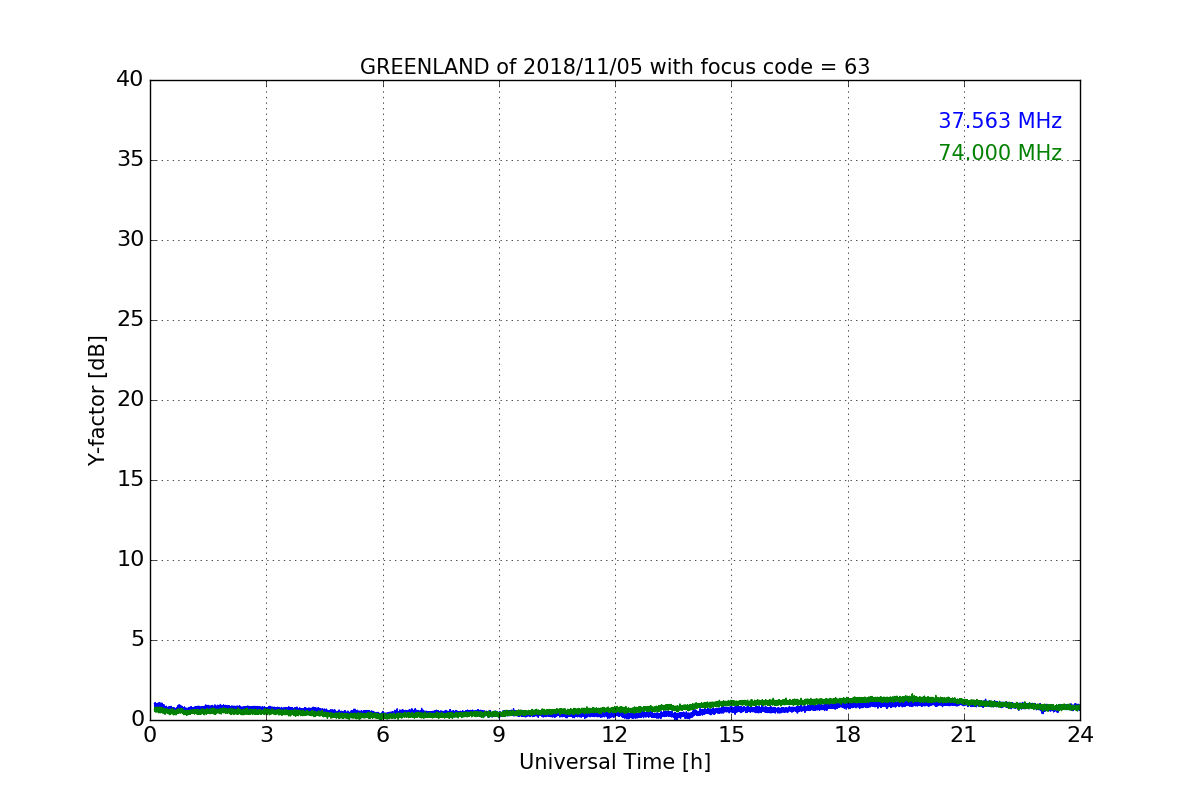1200x800 pixels.
Task: Click the Universal Time [h] axis label
Action: point(615,762)
